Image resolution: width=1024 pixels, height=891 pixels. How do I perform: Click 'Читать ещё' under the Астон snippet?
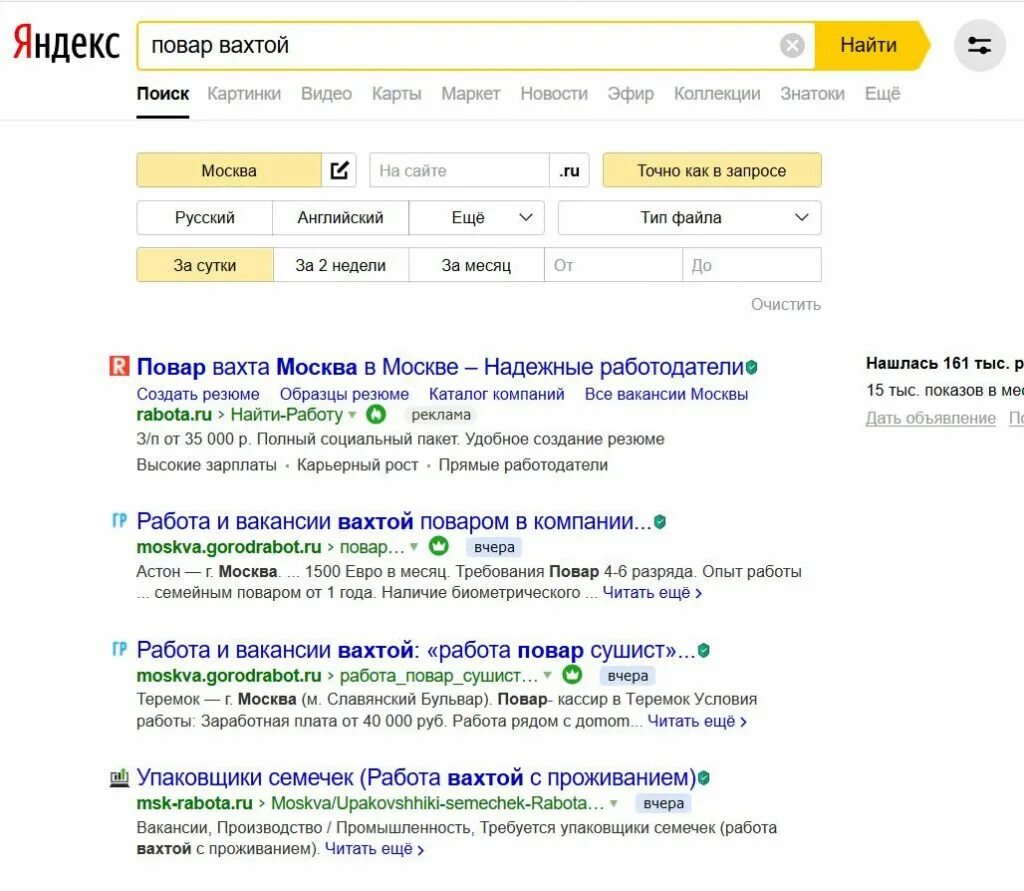pos(652,592)
